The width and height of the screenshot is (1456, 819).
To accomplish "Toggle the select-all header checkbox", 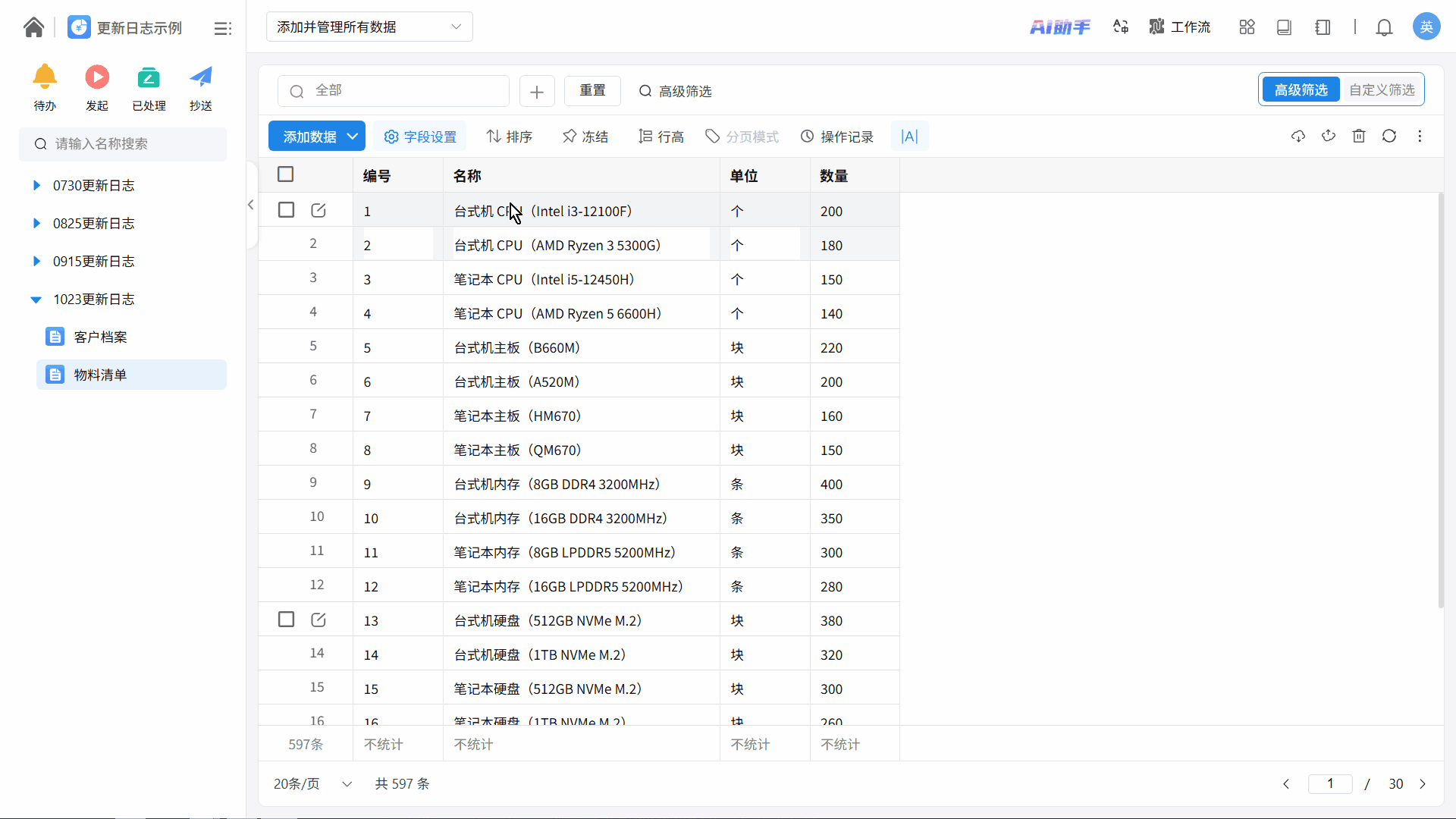I will click(x=286, y=174).
